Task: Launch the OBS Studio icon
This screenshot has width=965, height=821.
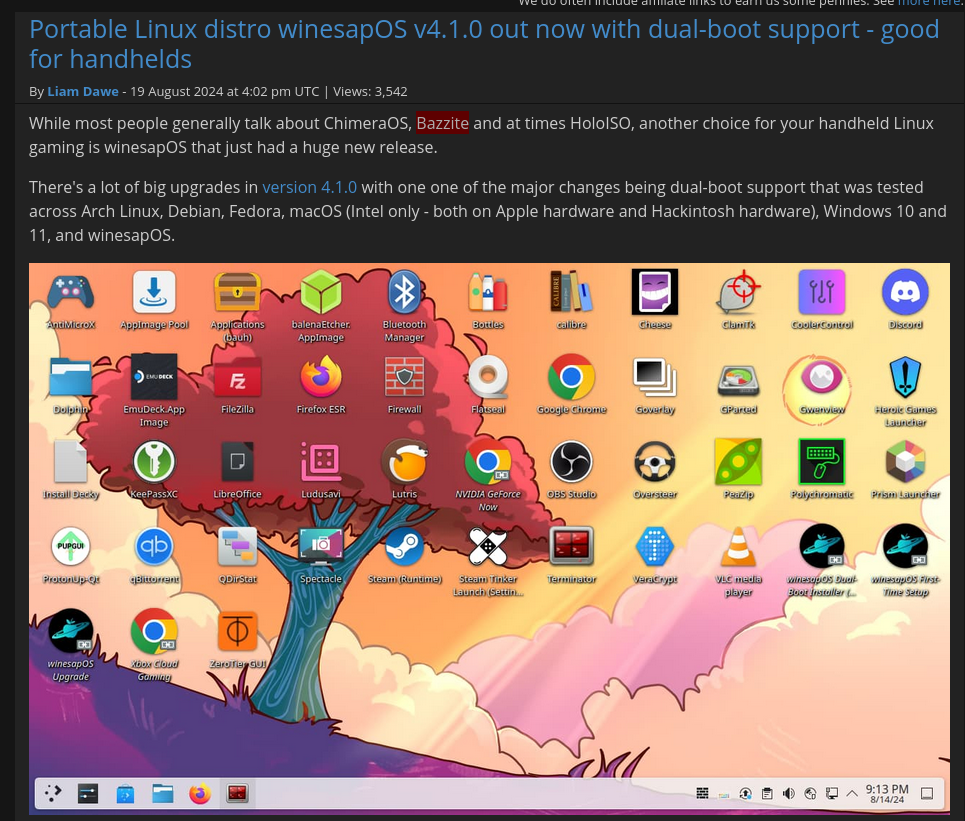Action: (571, 461)
